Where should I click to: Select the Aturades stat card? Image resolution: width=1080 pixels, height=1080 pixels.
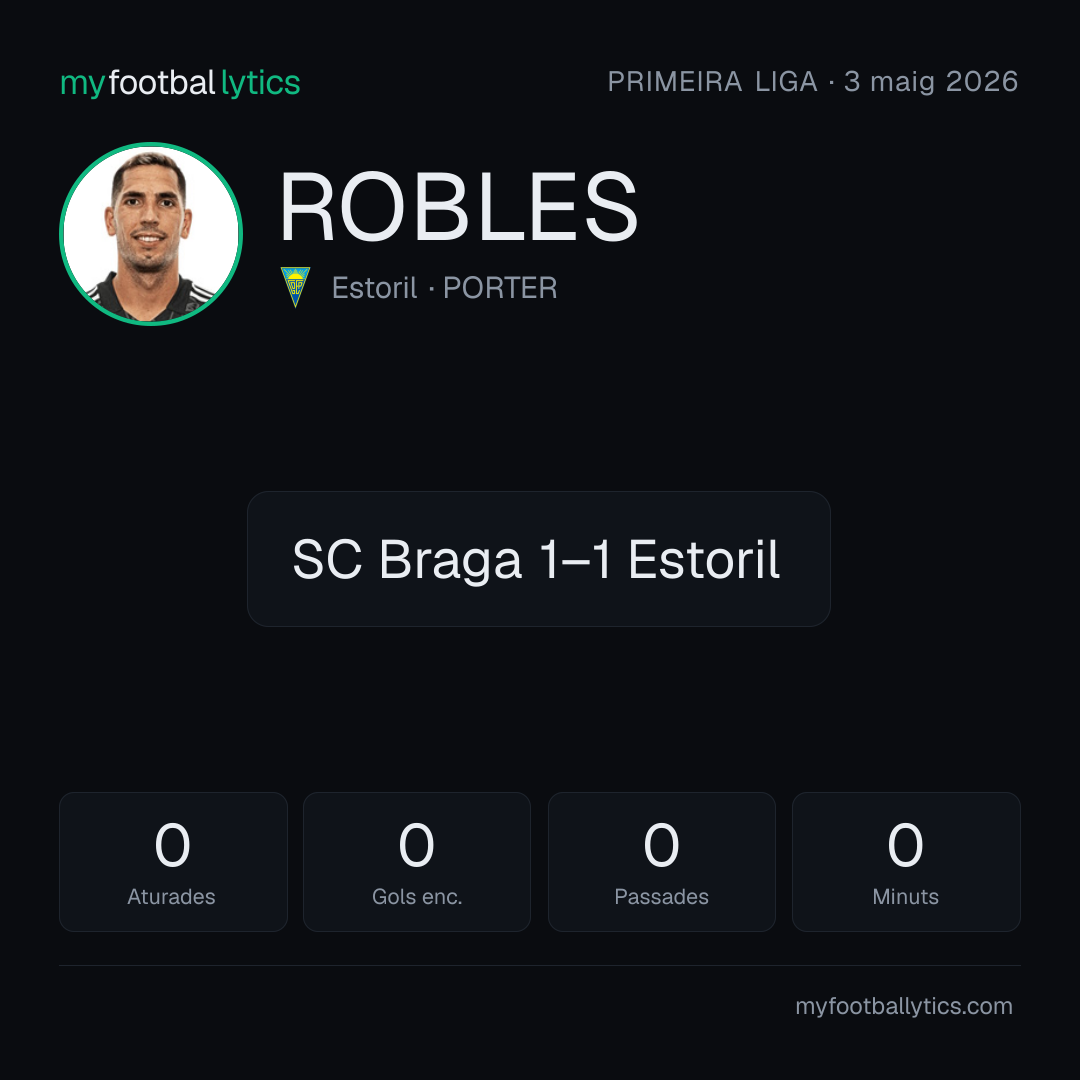(173, 862)
